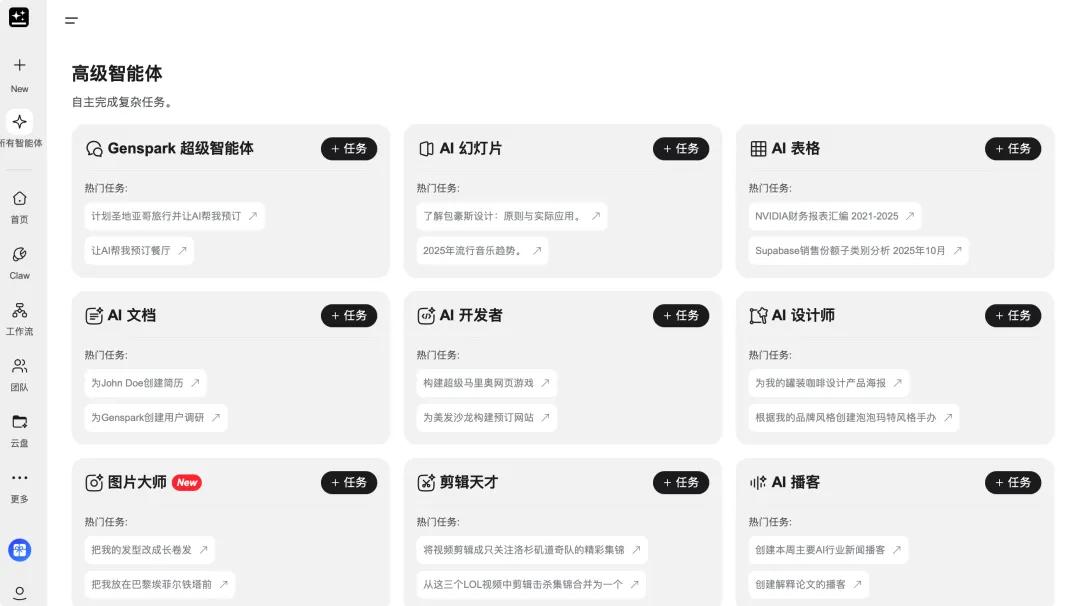1080x606 pixels.
Task: Open 创建本周主要AI行业新闻播客 task
Action: point(828,550)
